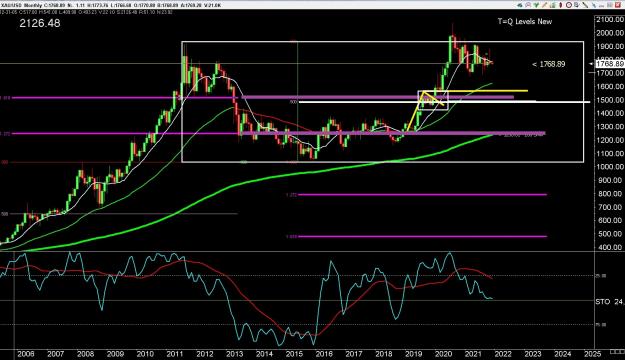Click the T=Q Levels New label

525,22
